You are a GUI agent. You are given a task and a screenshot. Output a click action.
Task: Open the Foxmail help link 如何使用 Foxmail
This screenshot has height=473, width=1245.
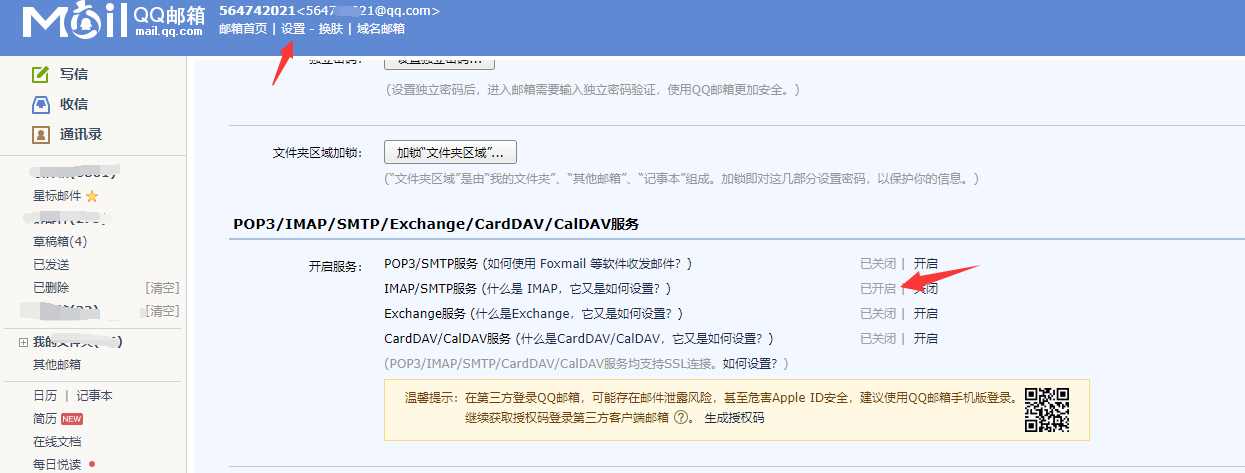pyautogui.click(x=585, y=264)
